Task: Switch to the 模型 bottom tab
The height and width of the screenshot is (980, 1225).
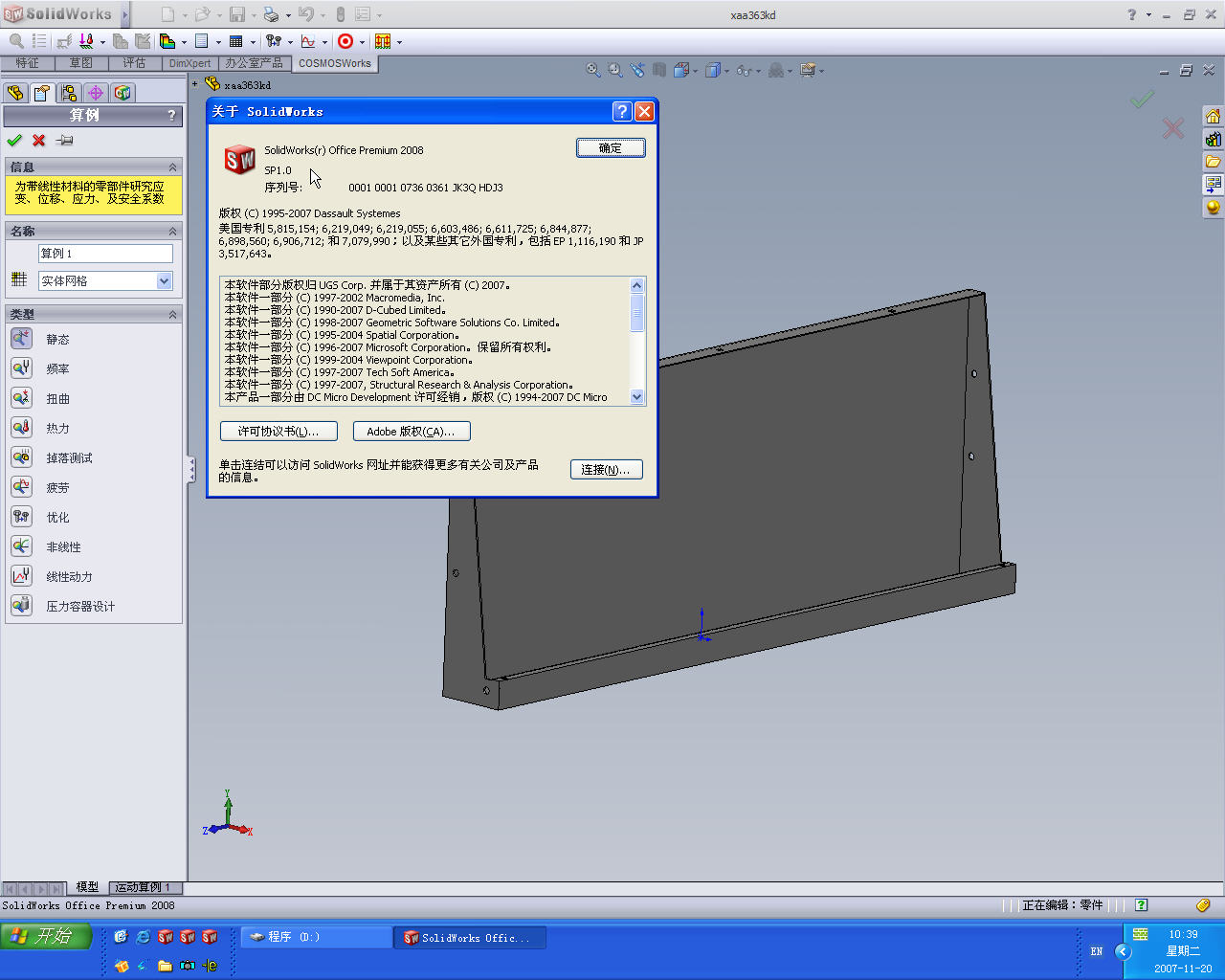Action: coord(87,887)
